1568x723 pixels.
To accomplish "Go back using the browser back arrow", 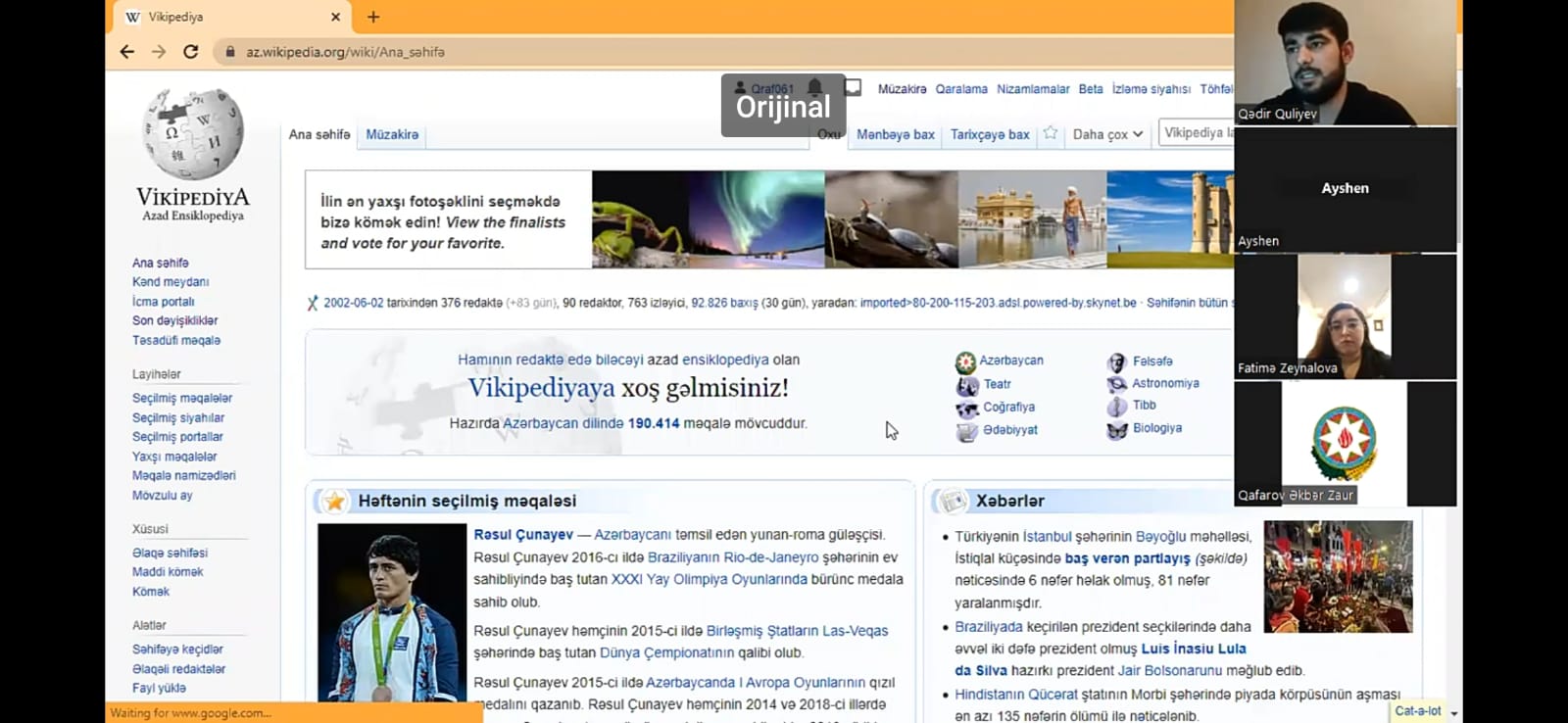I will (126, 52).
